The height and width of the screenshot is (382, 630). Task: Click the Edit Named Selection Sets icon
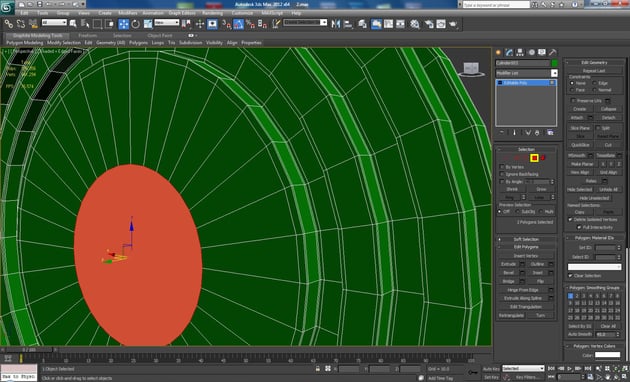(276, 24)
